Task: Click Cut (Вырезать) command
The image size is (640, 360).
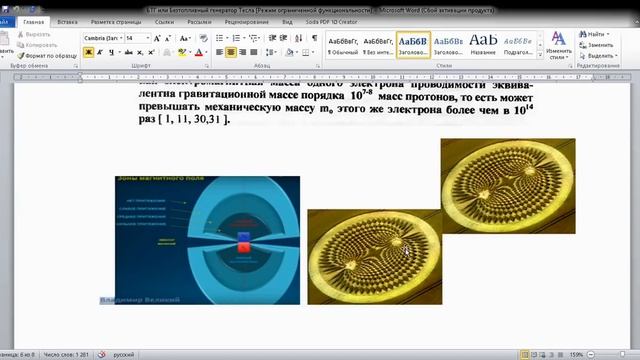Action: click(x=34, y=35)
